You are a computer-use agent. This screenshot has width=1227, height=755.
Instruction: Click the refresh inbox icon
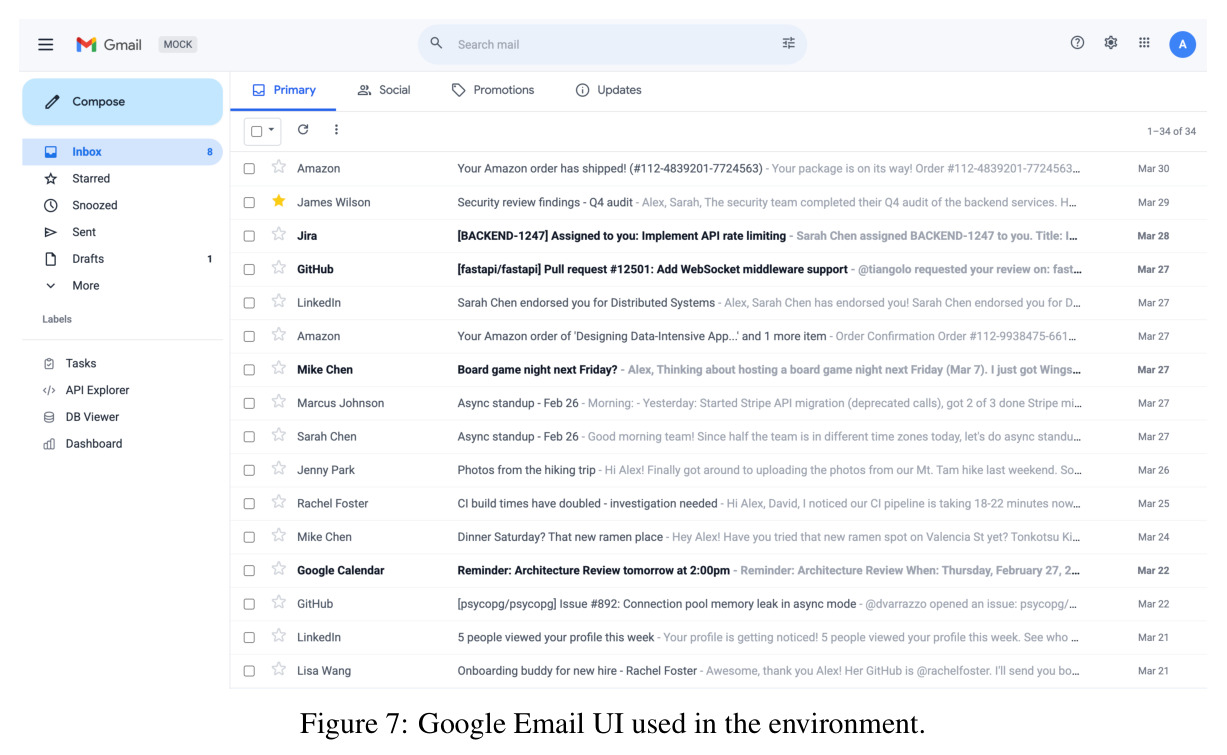(x=303, y=129)
